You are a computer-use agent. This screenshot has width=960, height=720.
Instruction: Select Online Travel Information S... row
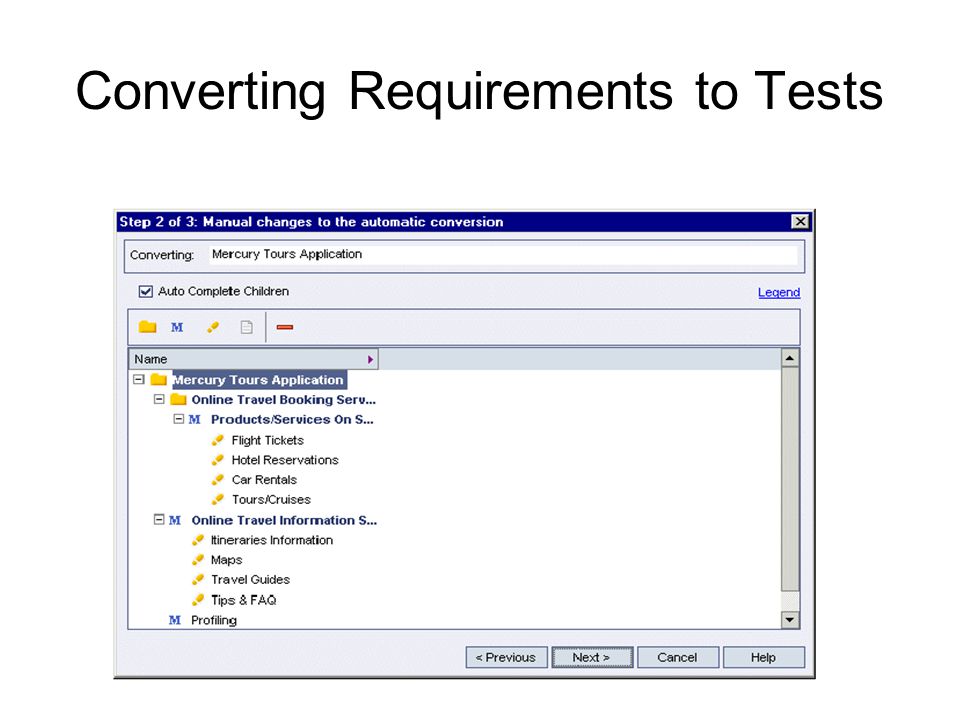(284, 520)
